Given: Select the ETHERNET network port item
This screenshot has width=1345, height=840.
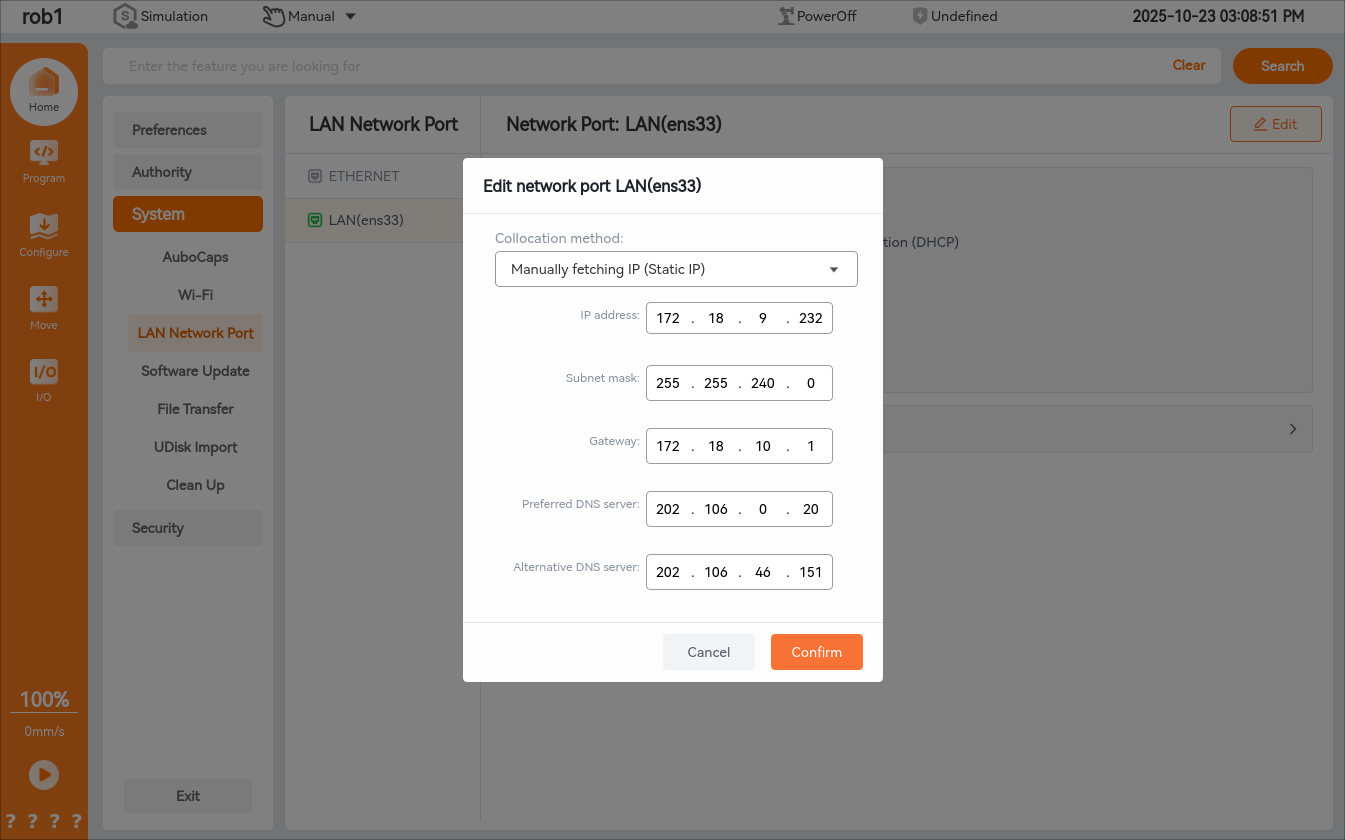Looking at the screenshot, I should (x=364, y=176).
